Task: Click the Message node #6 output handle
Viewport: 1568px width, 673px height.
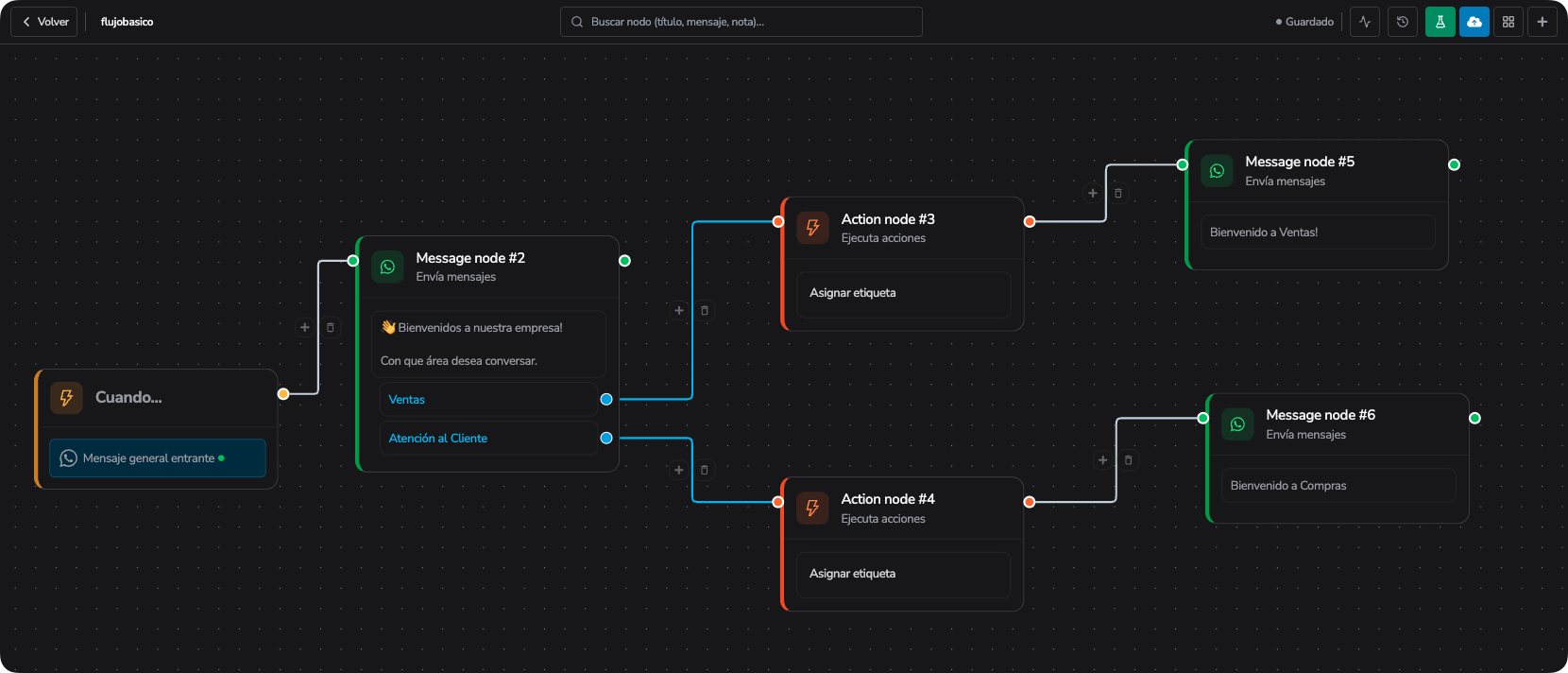Action: (x=1475, y=418)
